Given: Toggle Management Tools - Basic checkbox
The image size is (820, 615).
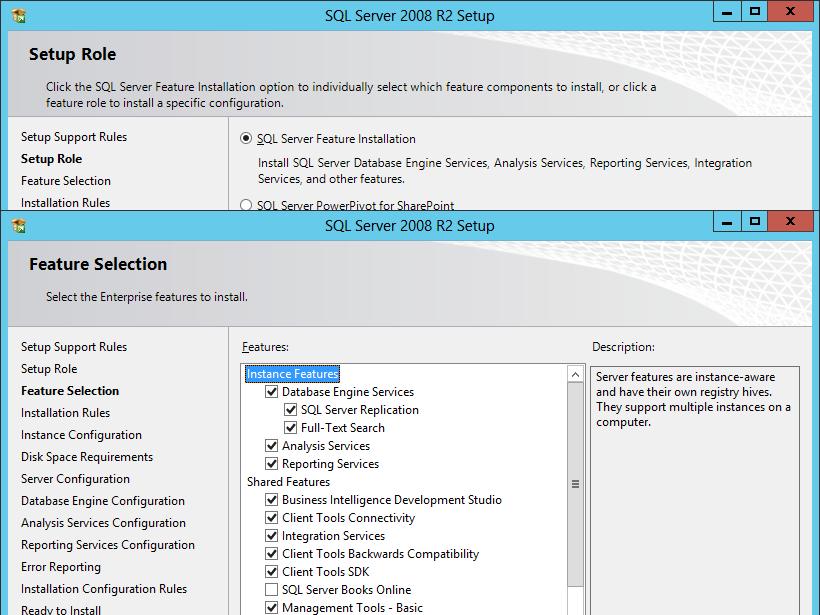Looking at the screenshot, I should tap(271, 608).
